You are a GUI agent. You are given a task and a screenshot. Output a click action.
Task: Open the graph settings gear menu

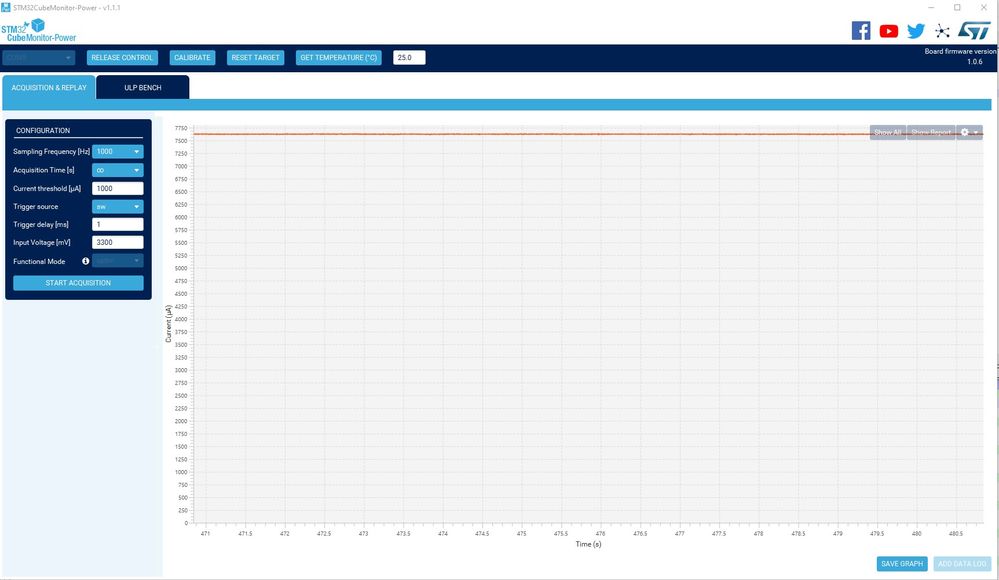[x=969, y=133]
